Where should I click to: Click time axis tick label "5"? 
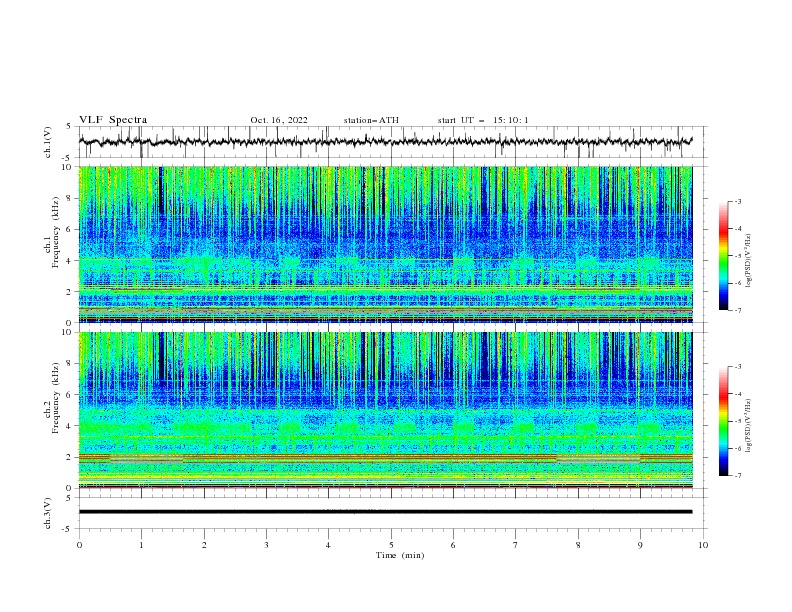(391, 545)
